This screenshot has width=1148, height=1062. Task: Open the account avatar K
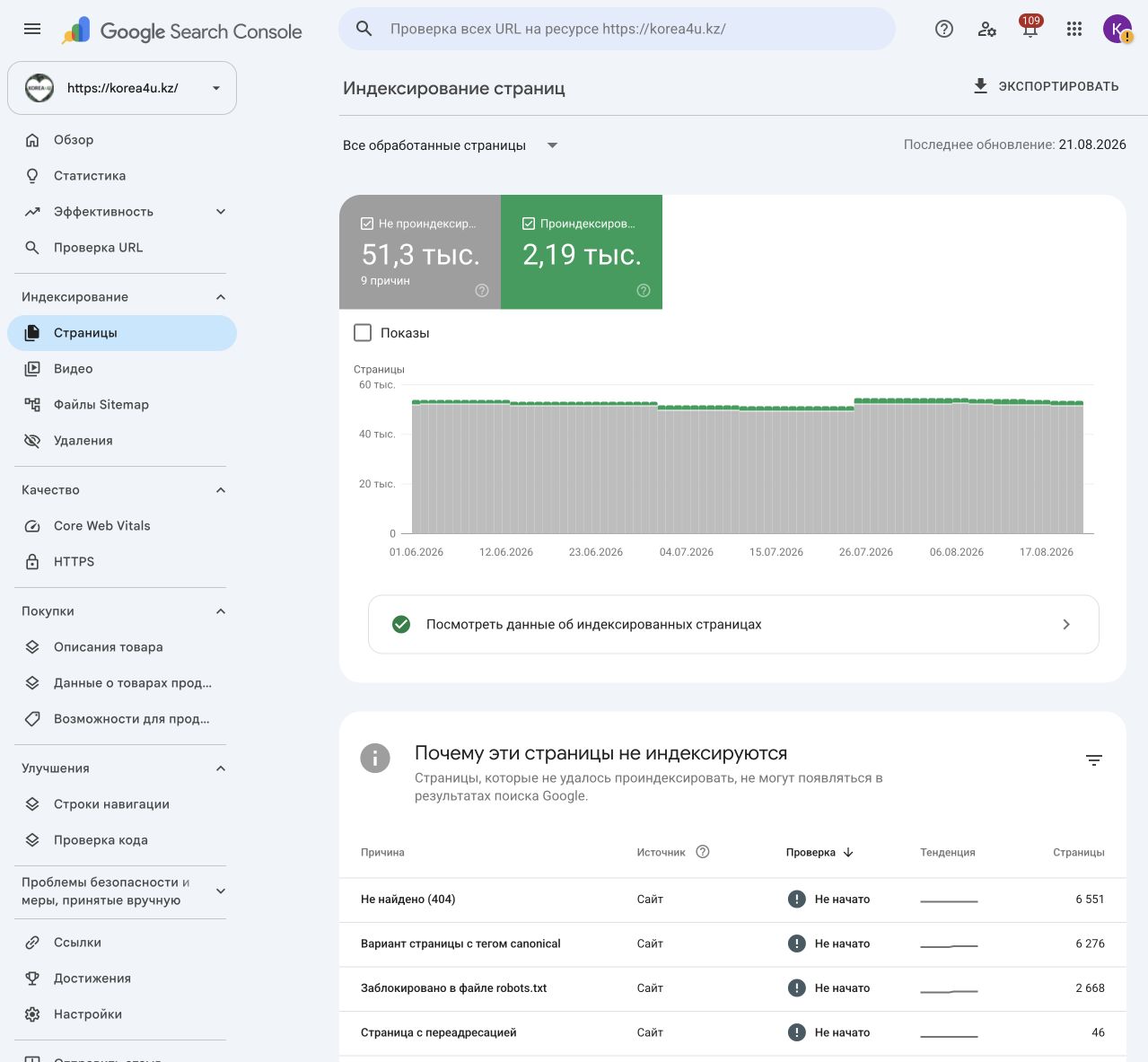coord(1117,29)
